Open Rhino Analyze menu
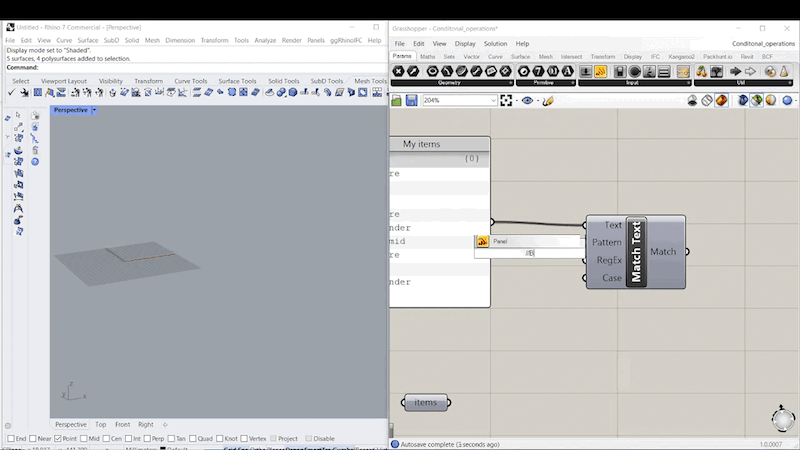The height and width of the screenshot is (450, 800). pyautogui.click(x=265, y=40)
